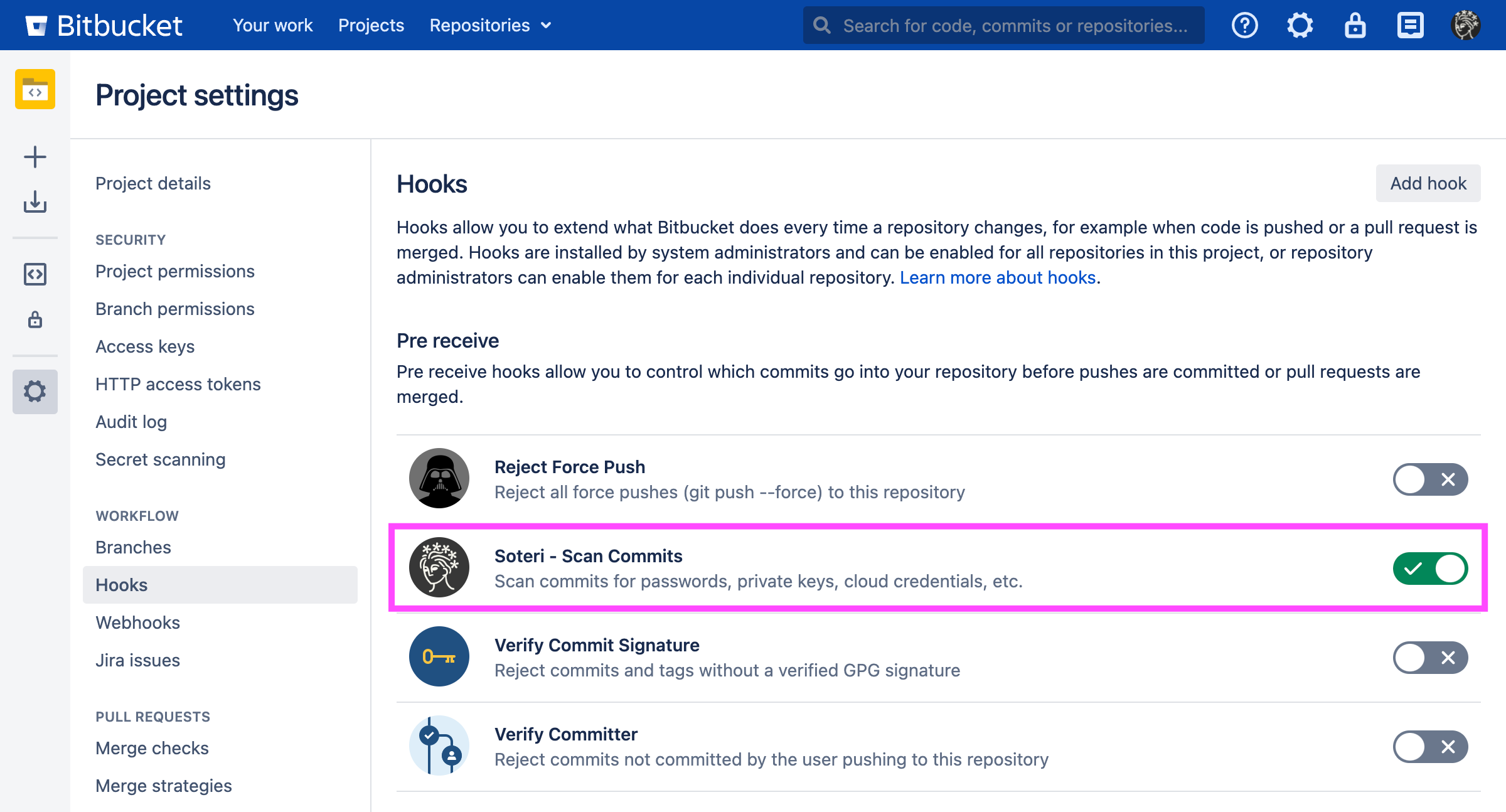Open the inbox icon in header
1506x812 pixels.
coord(1410,26)
